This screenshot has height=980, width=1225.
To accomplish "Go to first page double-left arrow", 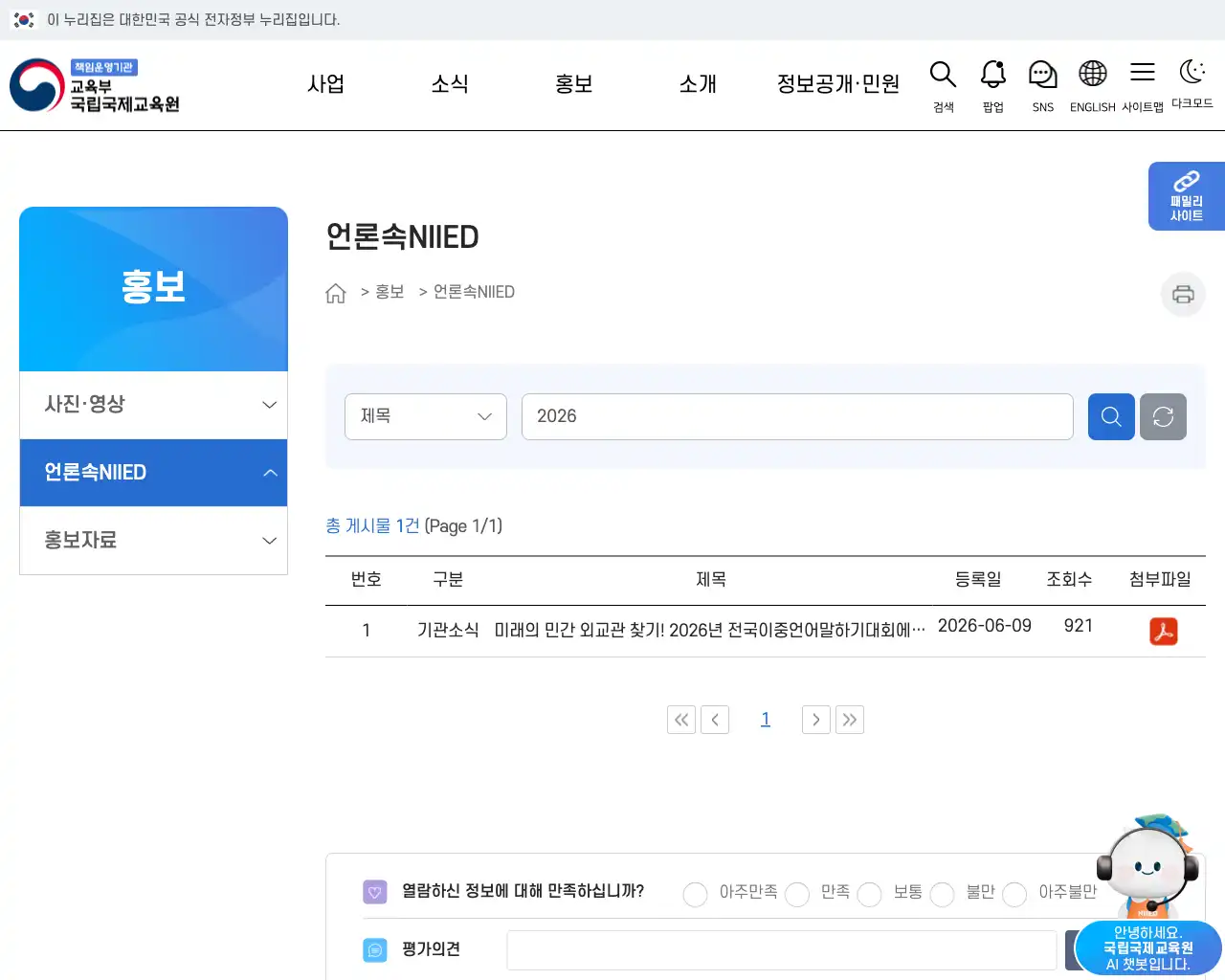I will [681, 720].
